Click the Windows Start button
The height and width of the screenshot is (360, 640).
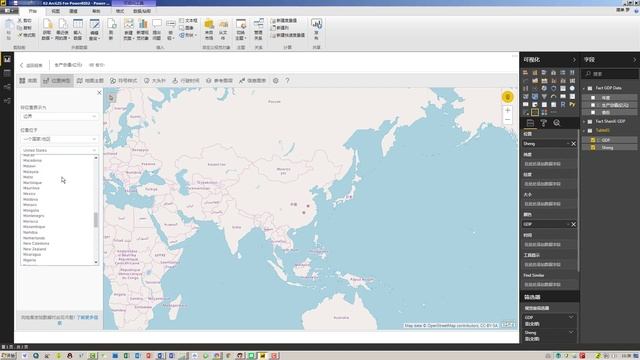[8, 356]
